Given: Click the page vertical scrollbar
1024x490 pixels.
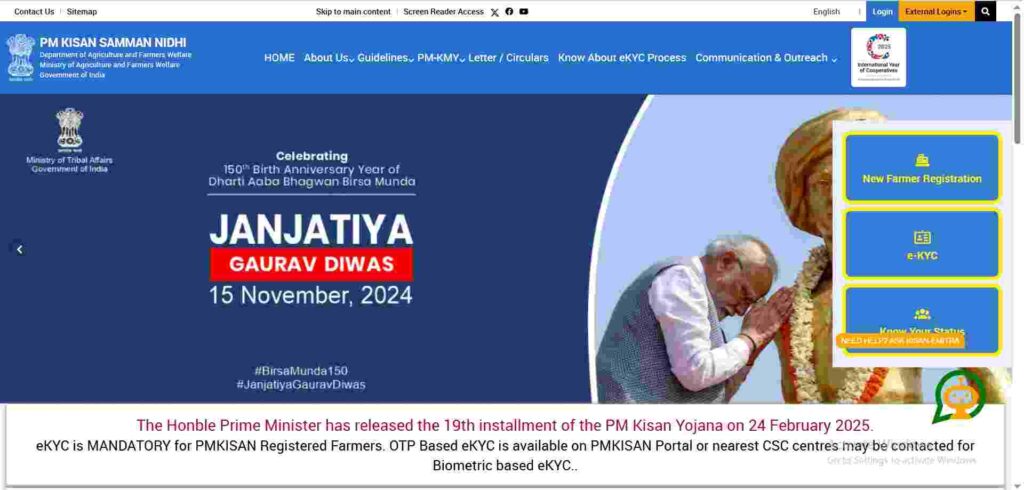Looking at the screenshot, I should (1018, 245).
